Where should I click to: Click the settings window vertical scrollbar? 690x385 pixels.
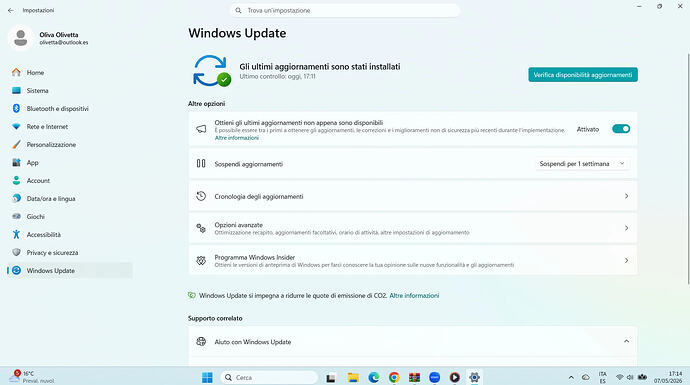click(x=688, y=169)
